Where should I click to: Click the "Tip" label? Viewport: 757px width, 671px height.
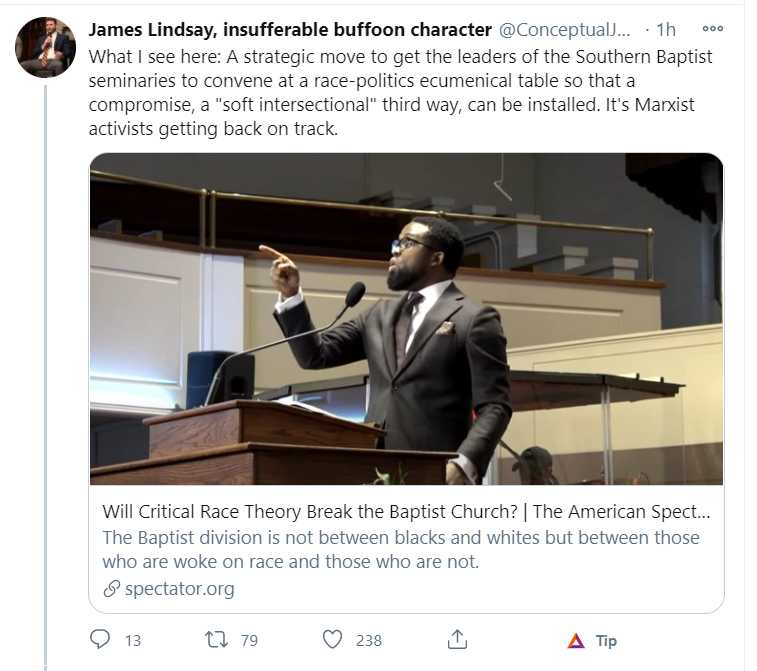click(x=606, y=640)
